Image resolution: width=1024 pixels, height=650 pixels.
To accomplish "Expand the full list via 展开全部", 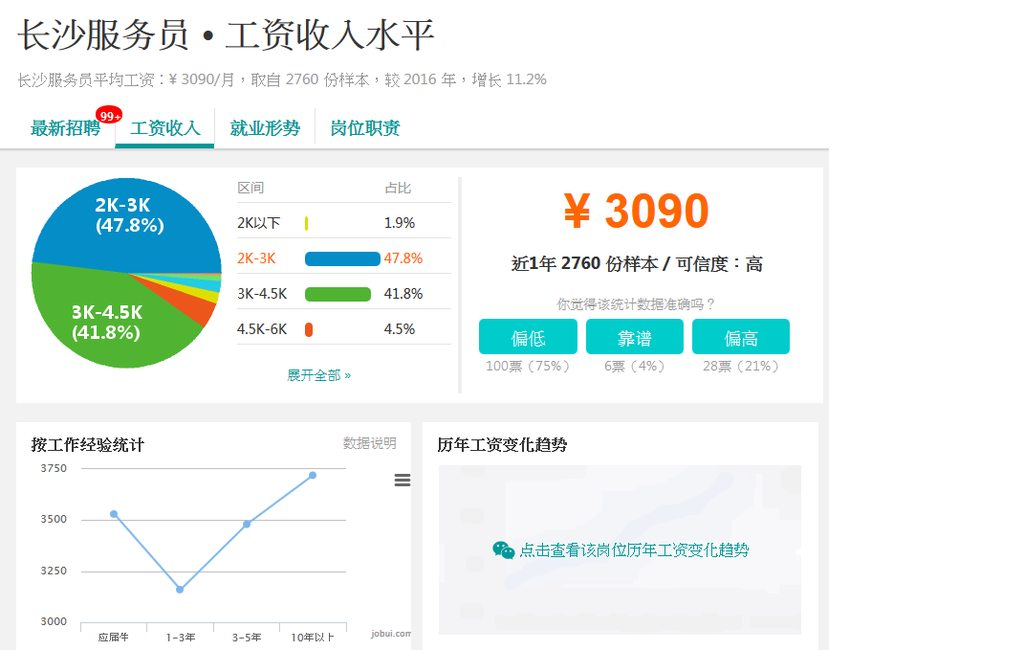I will tap(319, 375).
